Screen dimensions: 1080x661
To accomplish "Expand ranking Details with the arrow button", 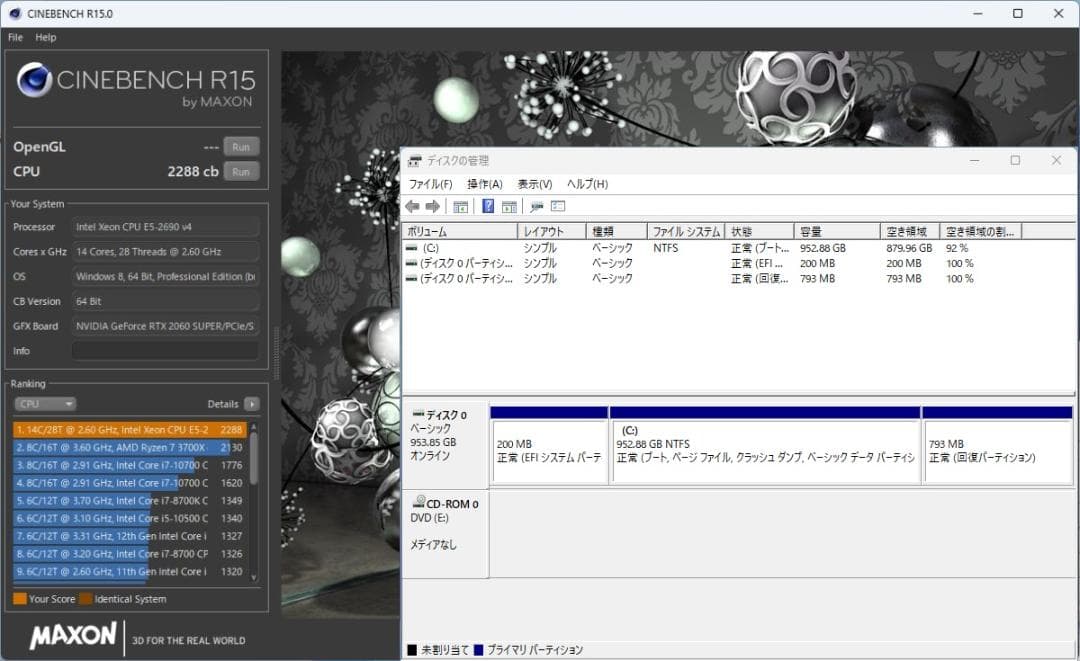I will click(x=252, y=403).
